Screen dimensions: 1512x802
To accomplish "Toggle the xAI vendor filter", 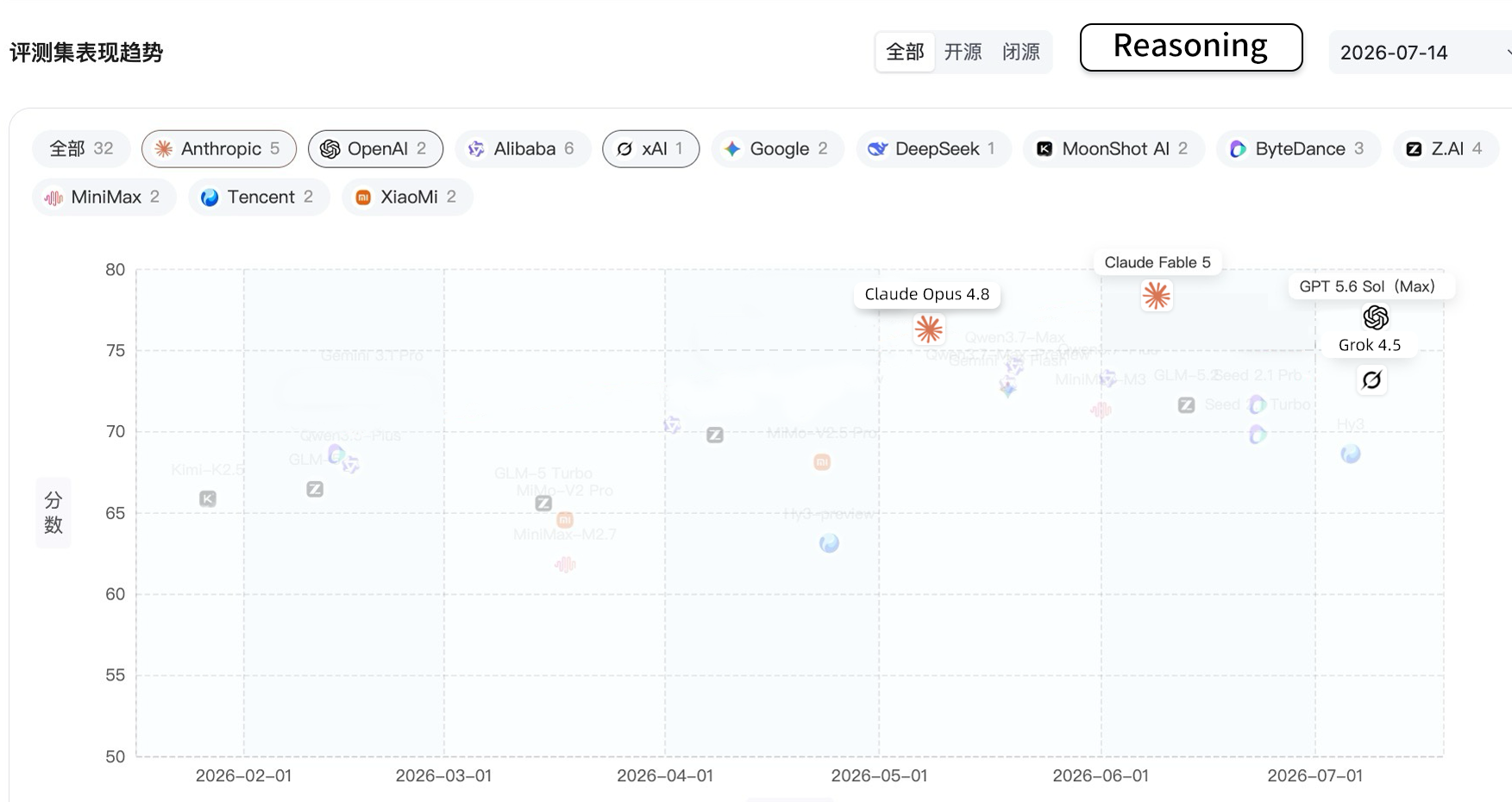I will pos(650,148).
